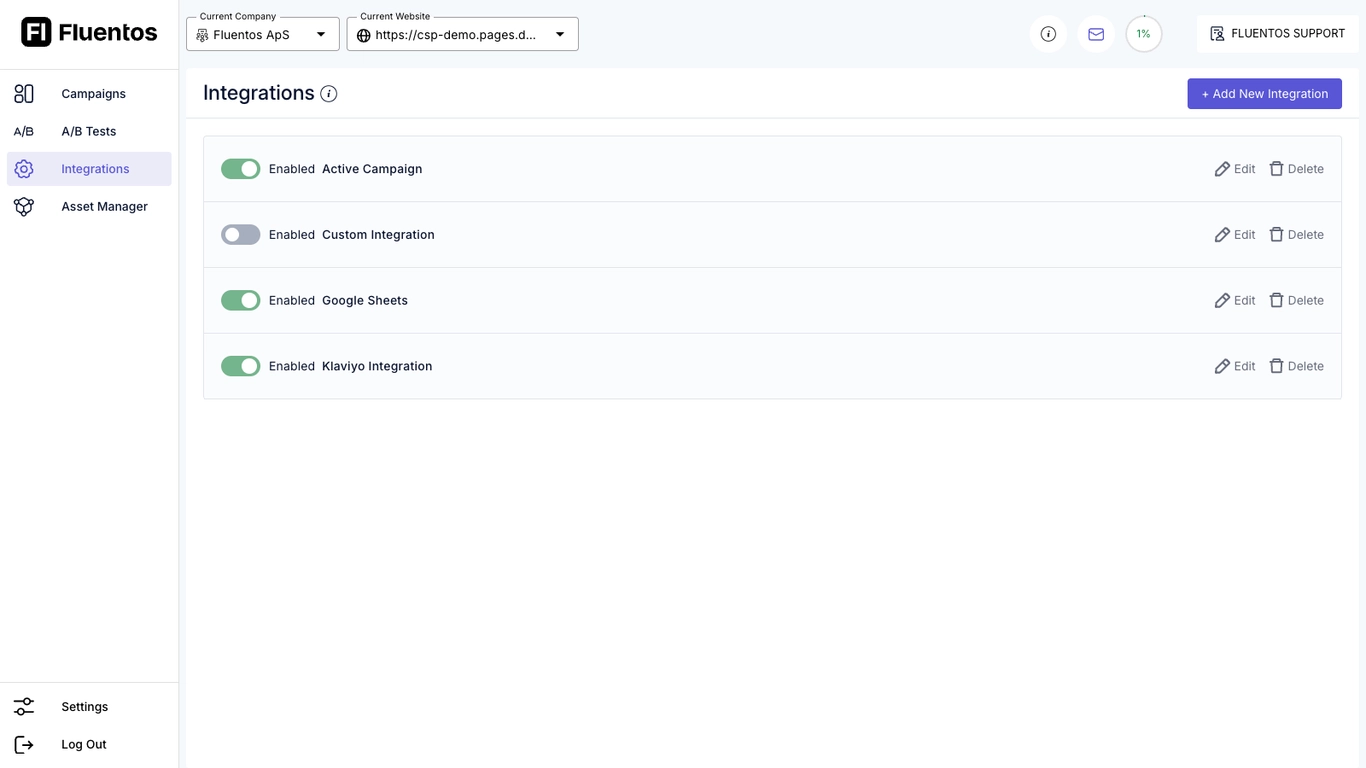Click the globe icon in website selector
1366x768 pixels.
[x=364, y=35]
